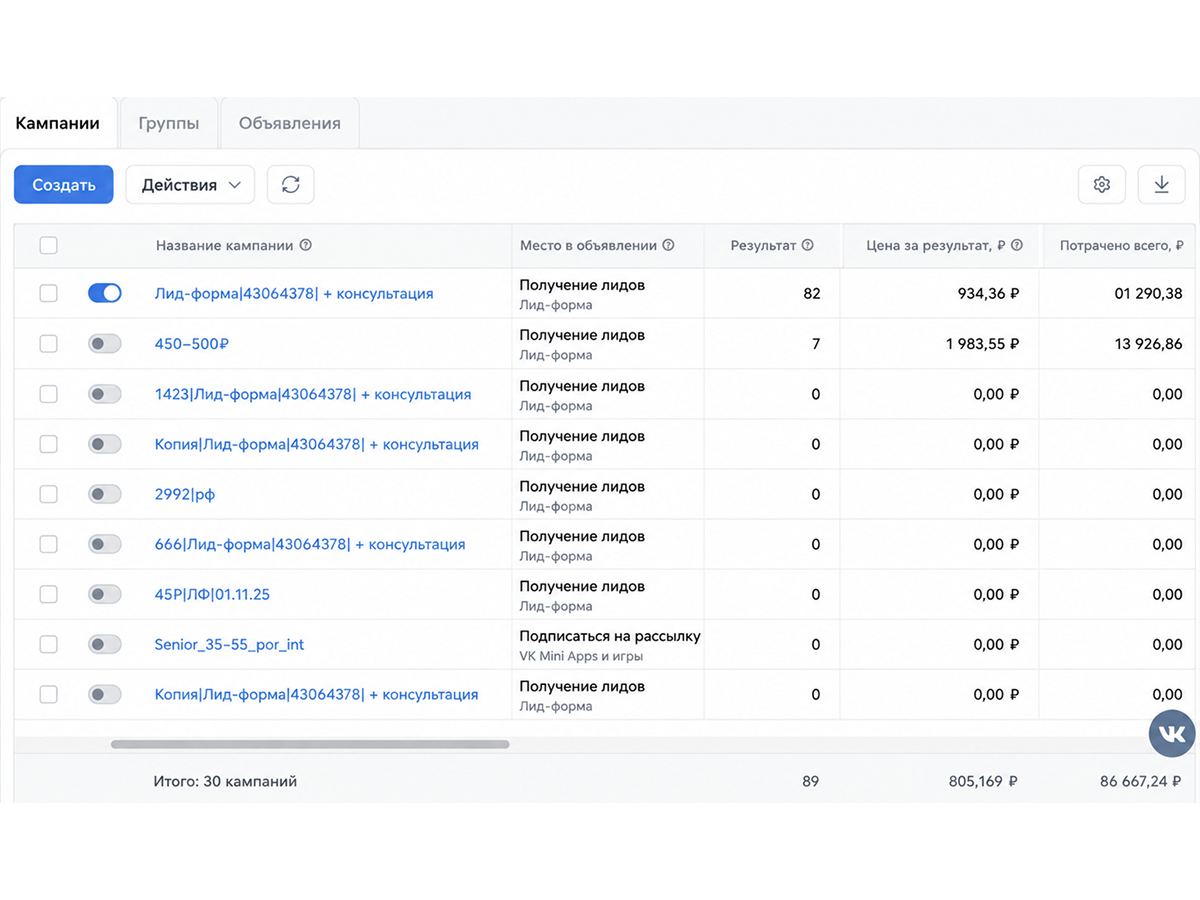Viewport: 1200px width, 900px height.
Task: Switch to the Объявления tab
Action: (289, 123)
